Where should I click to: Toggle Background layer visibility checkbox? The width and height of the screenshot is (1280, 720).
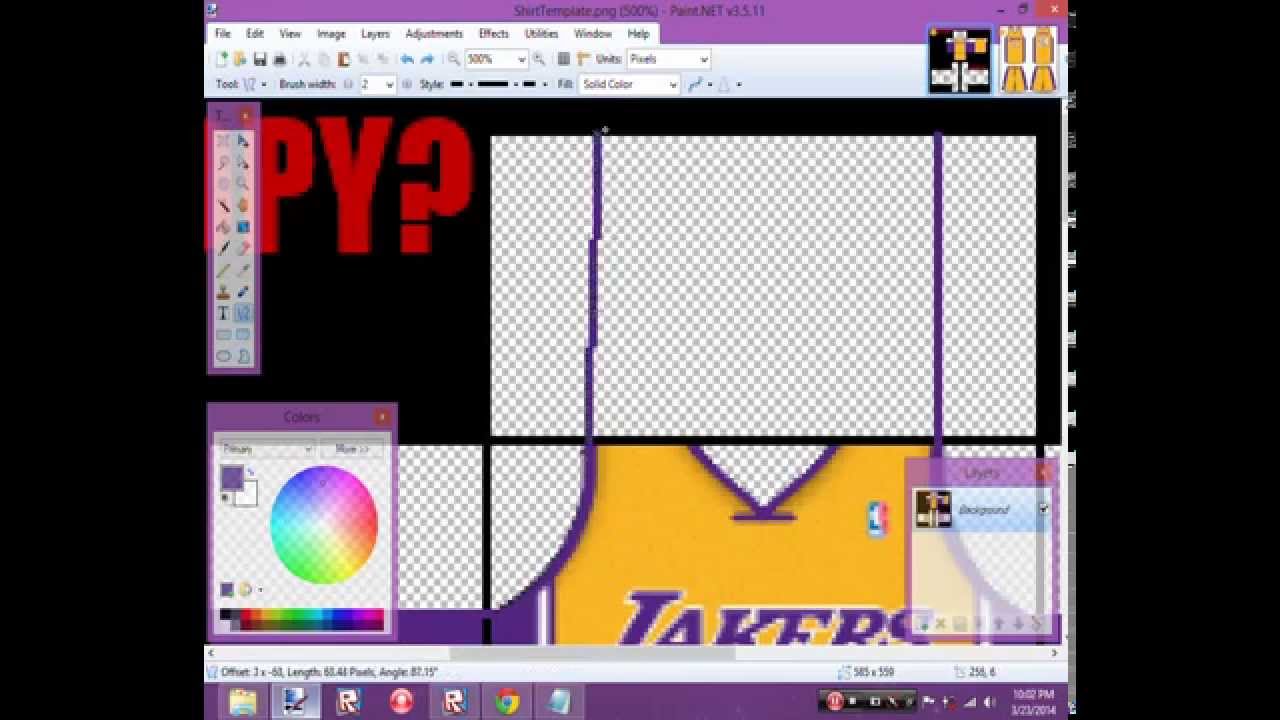tap(1043, 509)
